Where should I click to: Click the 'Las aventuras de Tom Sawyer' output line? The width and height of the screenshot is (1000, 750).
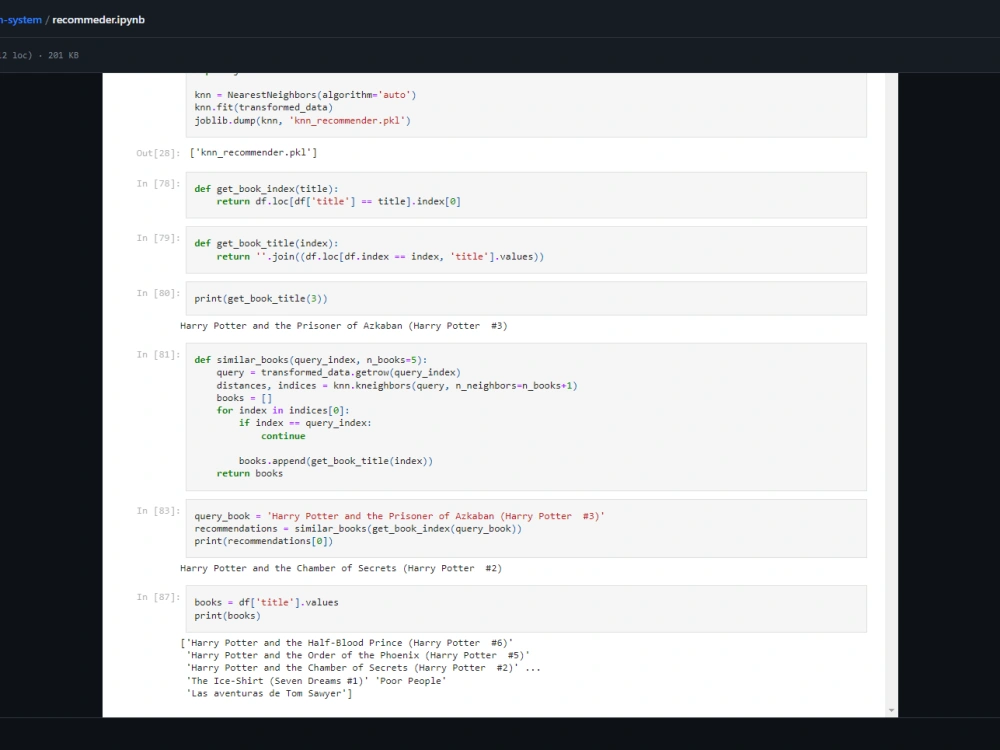[269, 694]
